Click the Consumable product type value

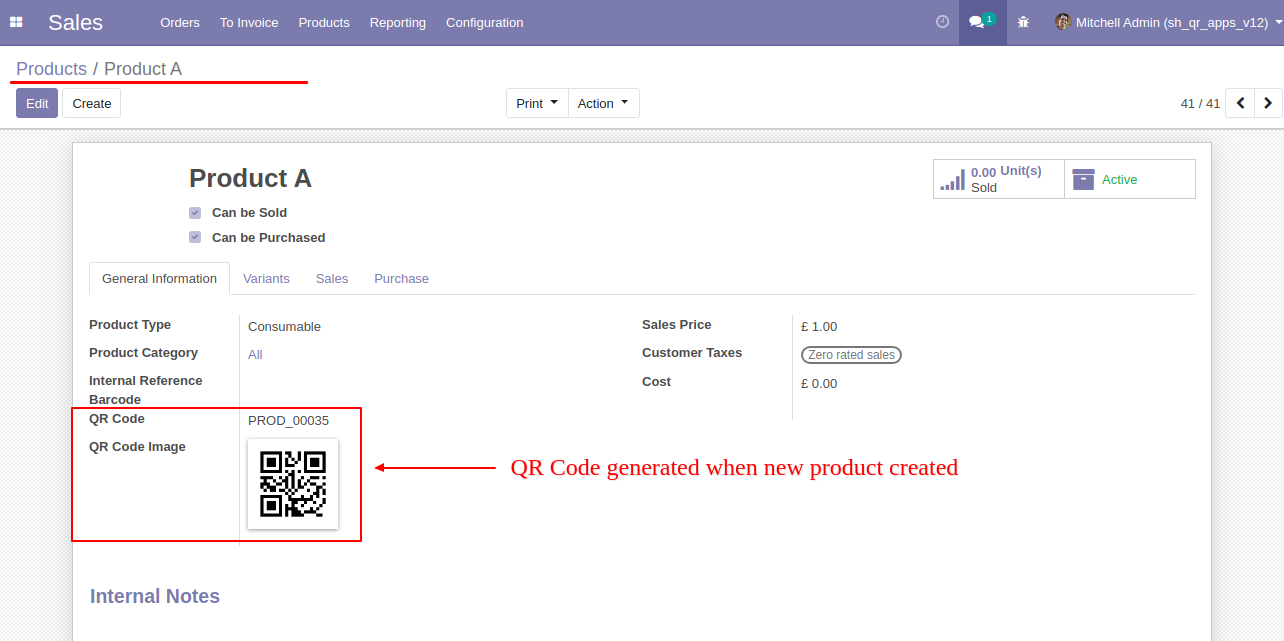[x=284, y=327]
